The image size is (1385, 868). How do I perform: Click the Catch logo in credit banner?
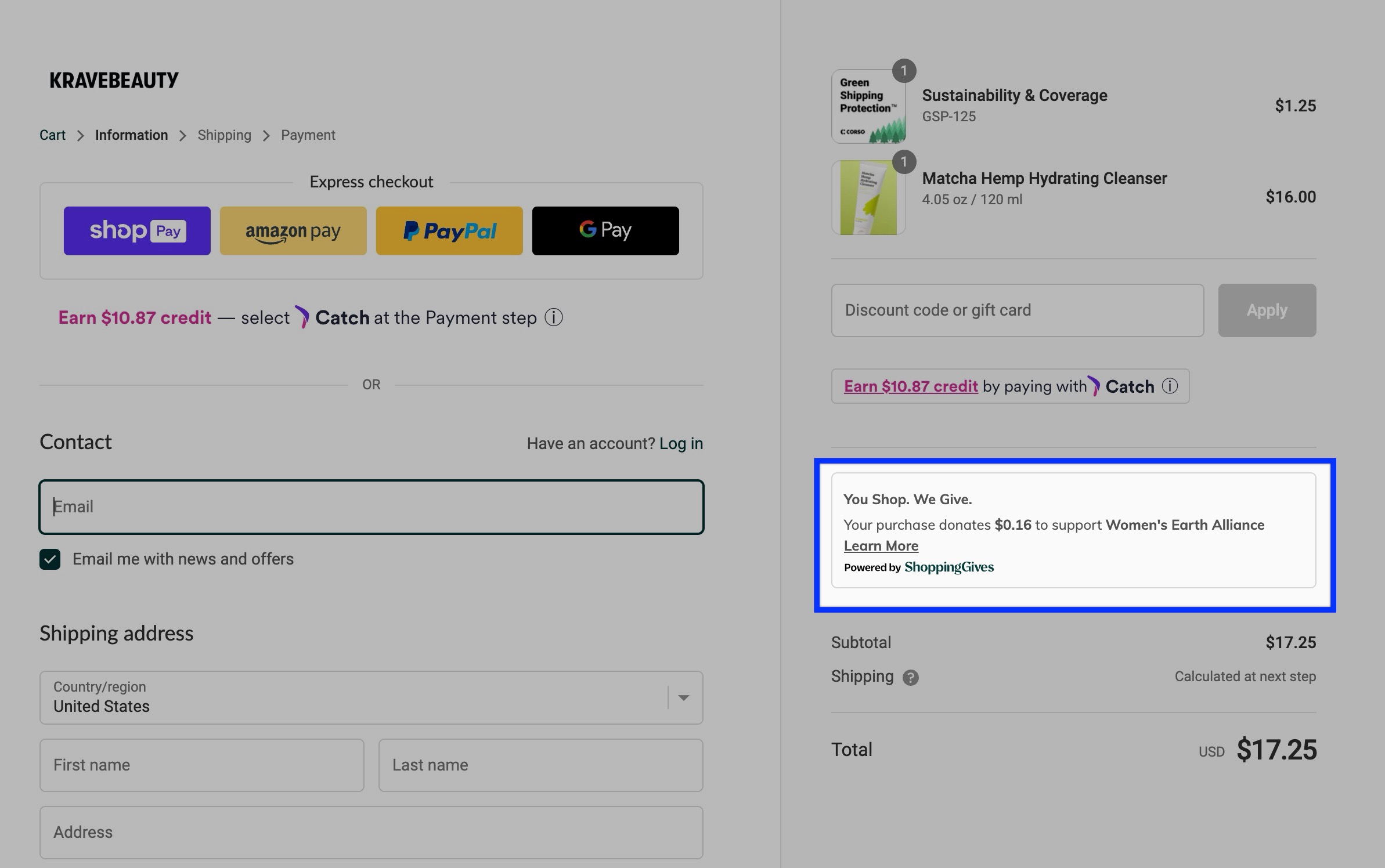[x=333, y=317]
